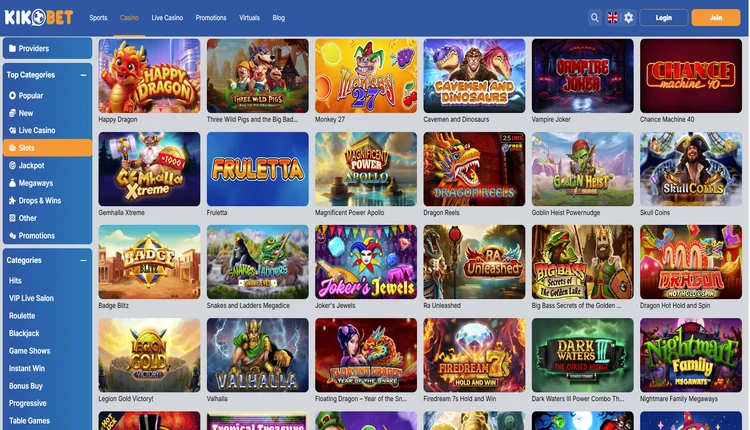The image size is (750, 430).
Task: Open the Bonus Buy category
Action: 26,386
